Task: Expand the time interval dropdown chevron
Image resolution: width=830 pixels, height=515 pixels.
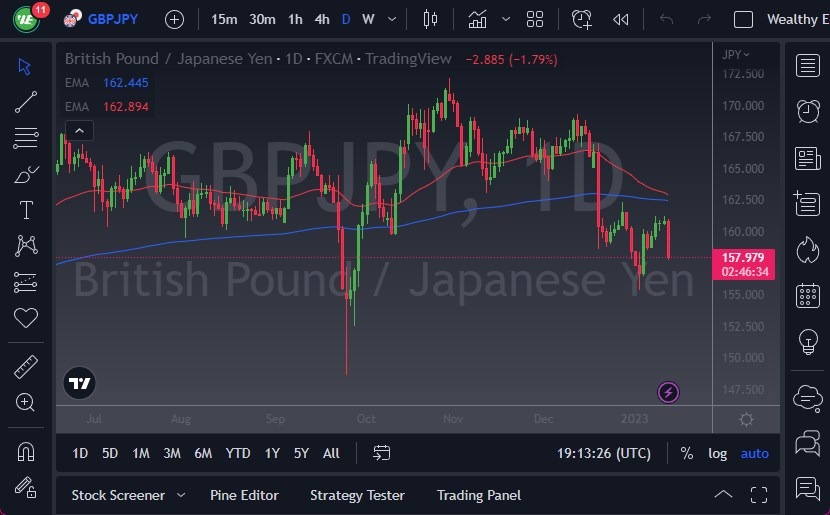Action: 391,19
